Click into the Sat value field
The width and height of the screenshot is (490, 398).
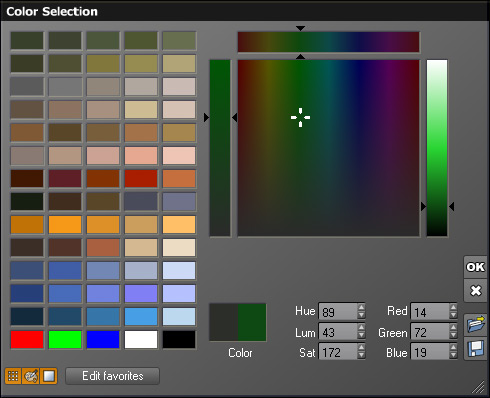point(338,352)
